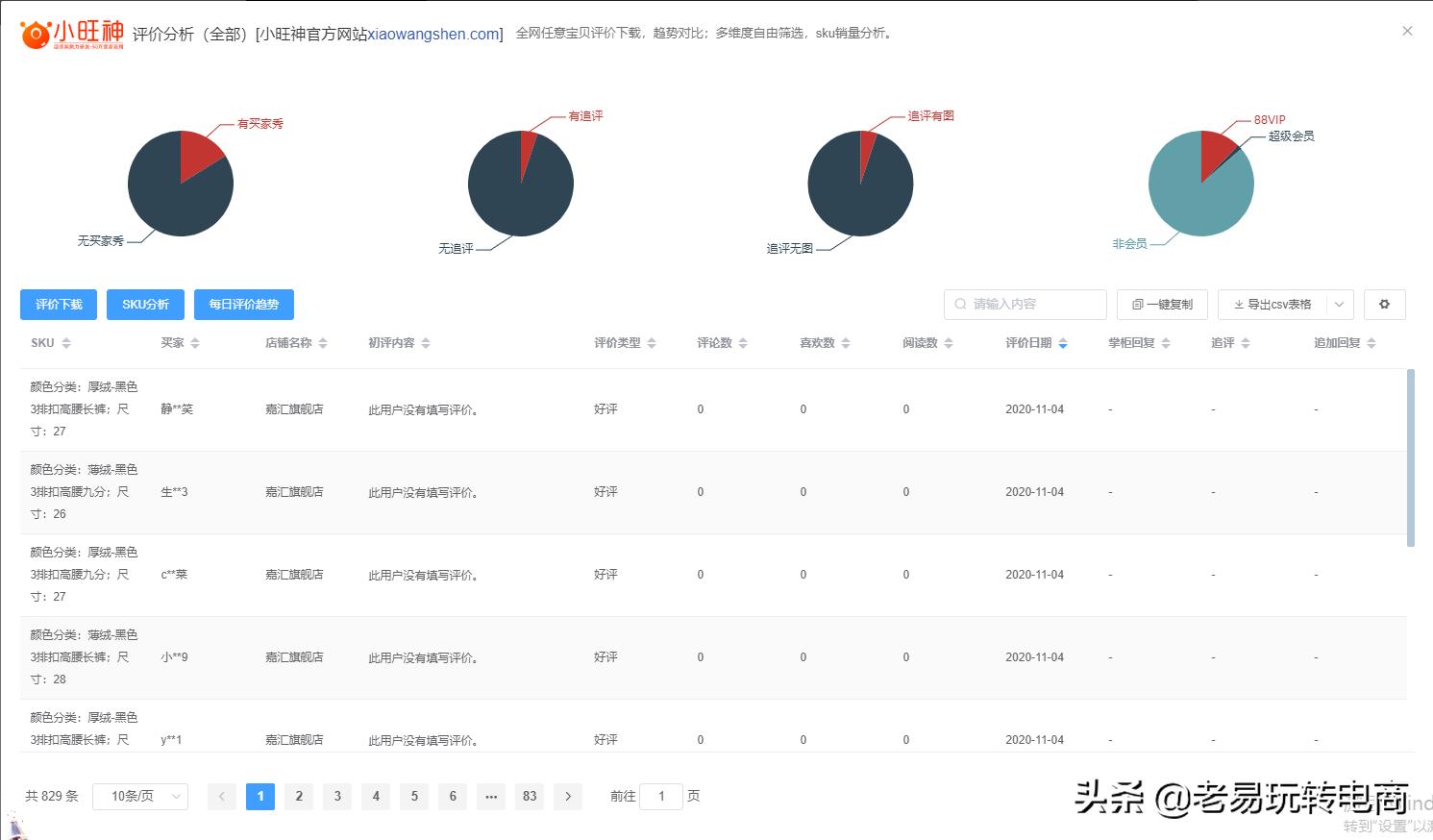
Task: Click the download icon on 导出csv表格 button
Action: [1240, 305]
